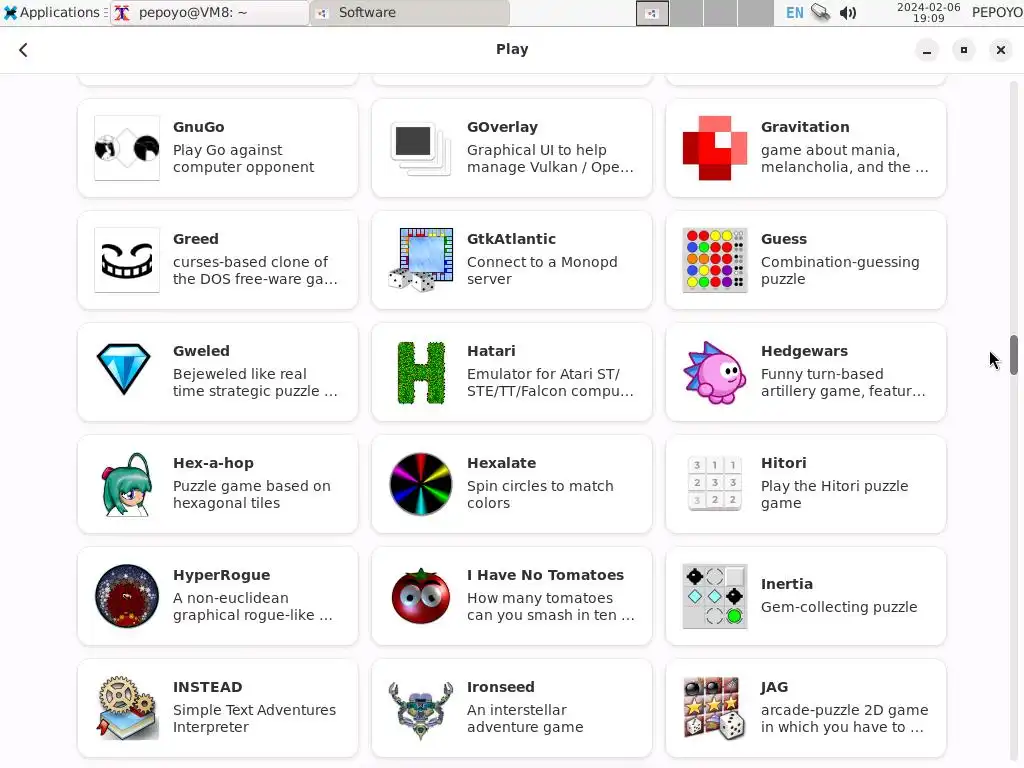The image size is (1024, 768).
Task: Click the I Have No Tomatoes tomato icon
Action: [x=421, y=596]
